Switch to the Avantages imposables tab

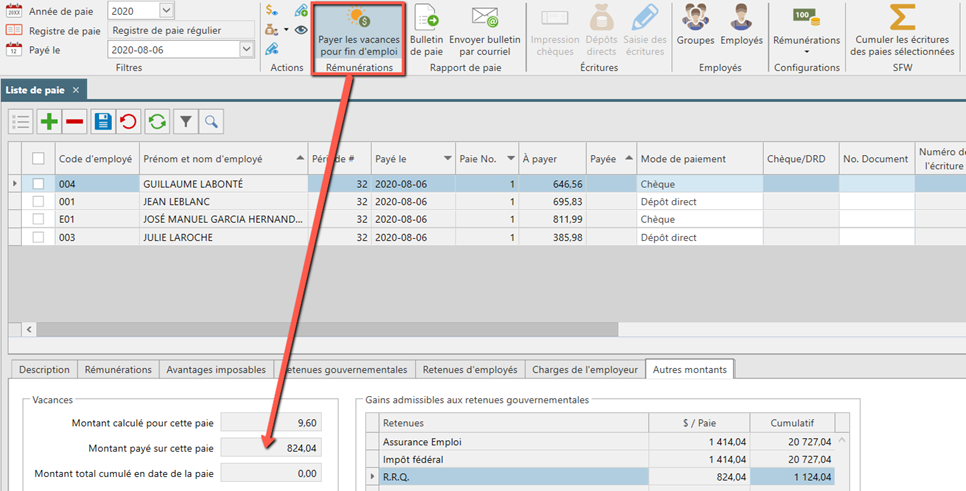click(216, 370)
